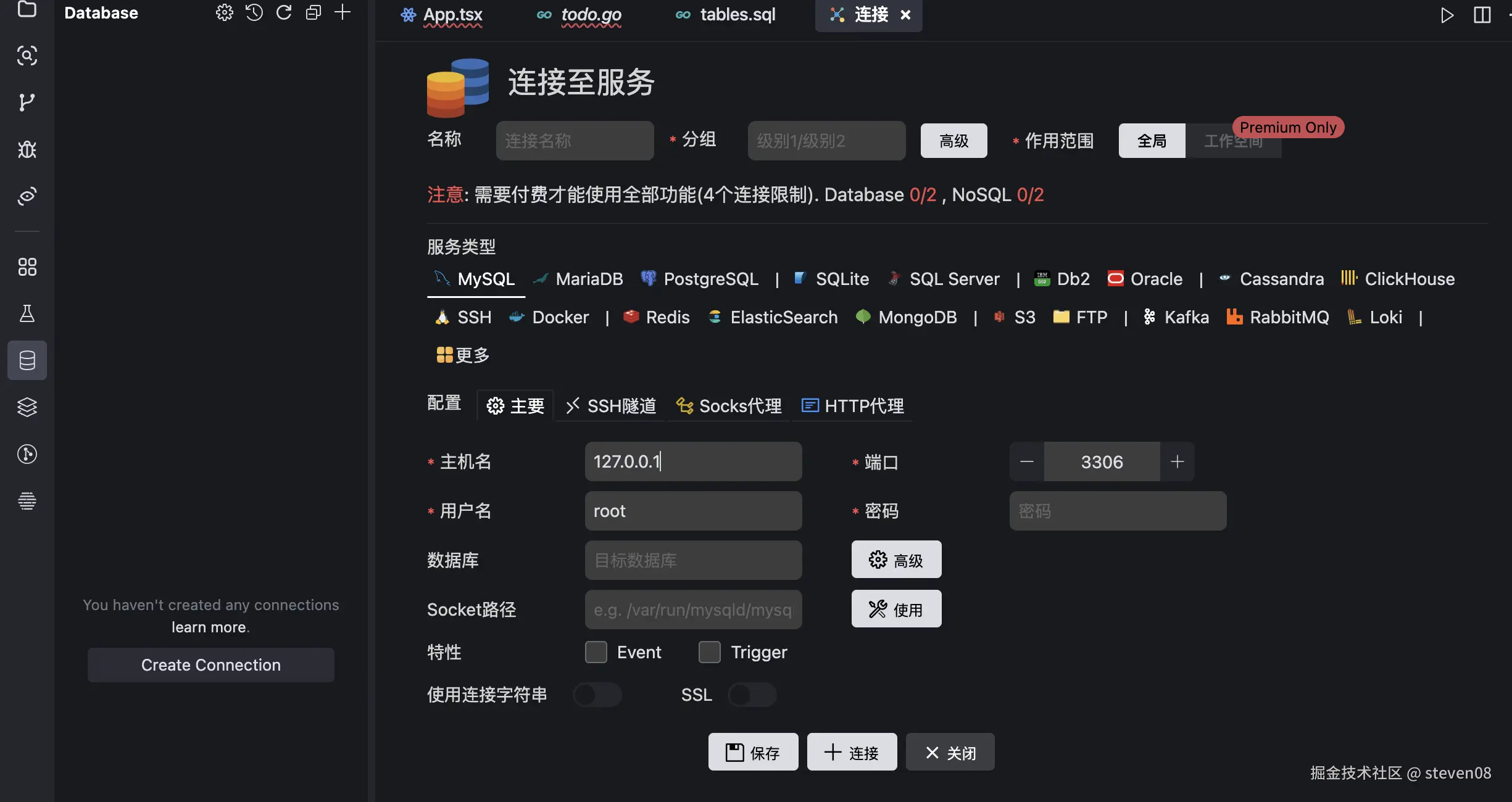Increase the port number with plus
This screenshot has width=1512, height=802.
[1177, 461]
